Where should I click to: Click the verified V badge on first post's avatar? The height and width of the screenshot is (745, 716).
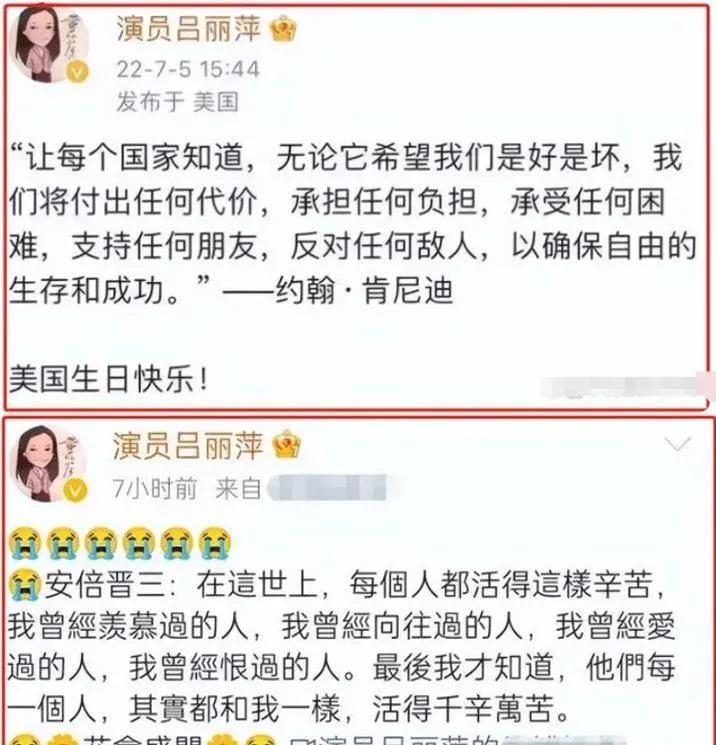click(x=77, y=72)
